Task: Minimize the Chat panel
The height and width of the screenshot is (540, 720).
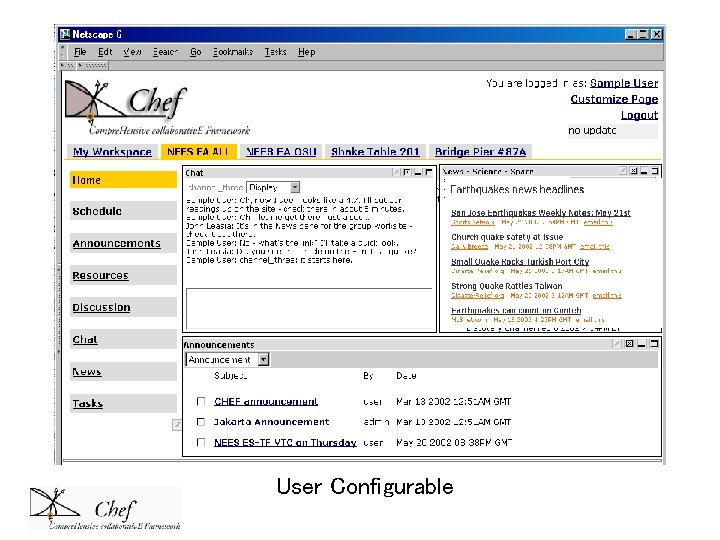Action: (418, 172)
